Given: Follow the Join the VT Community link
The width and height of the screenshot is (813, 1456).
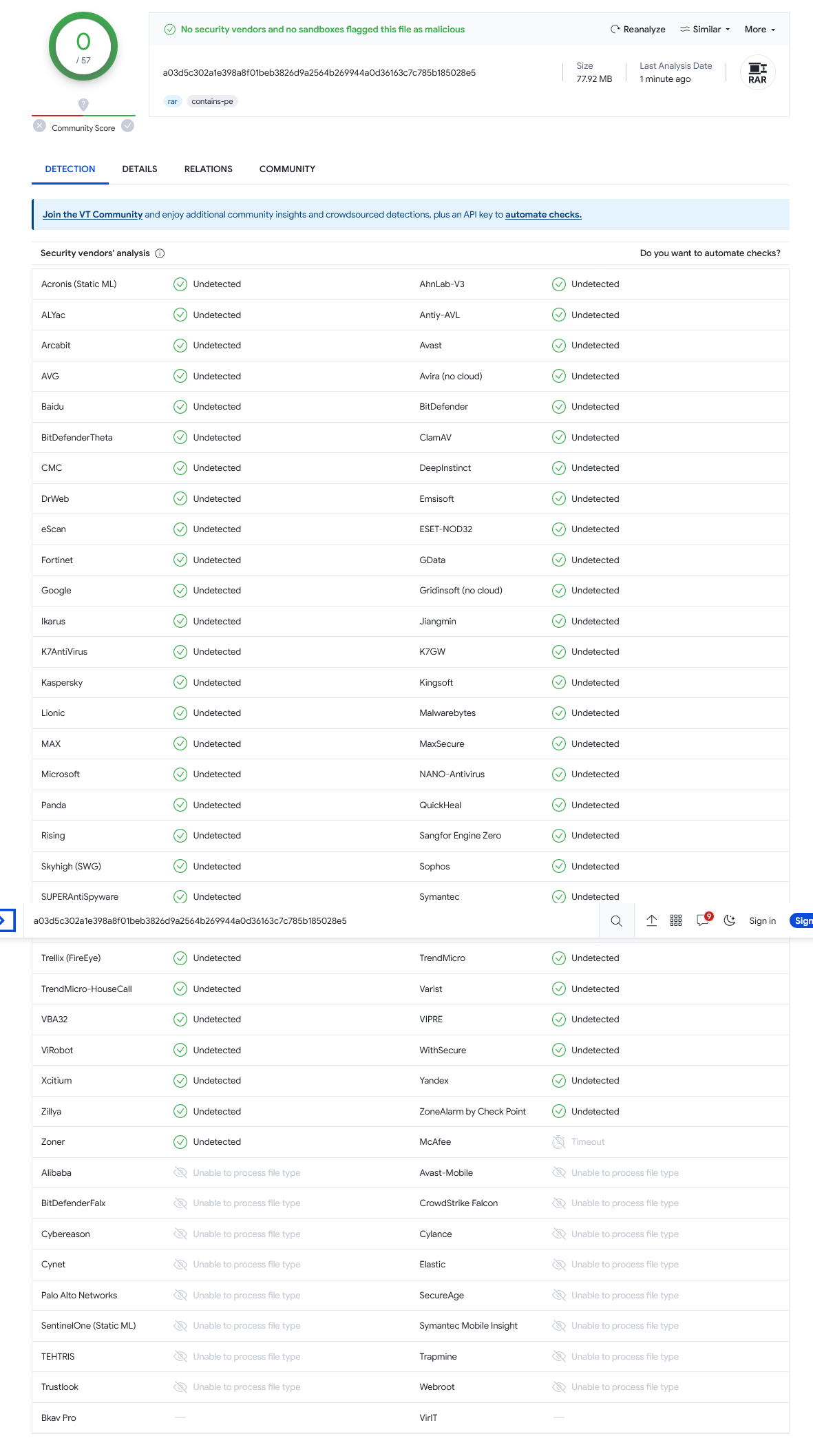Looking at the screenshot, I should point(93,215).
